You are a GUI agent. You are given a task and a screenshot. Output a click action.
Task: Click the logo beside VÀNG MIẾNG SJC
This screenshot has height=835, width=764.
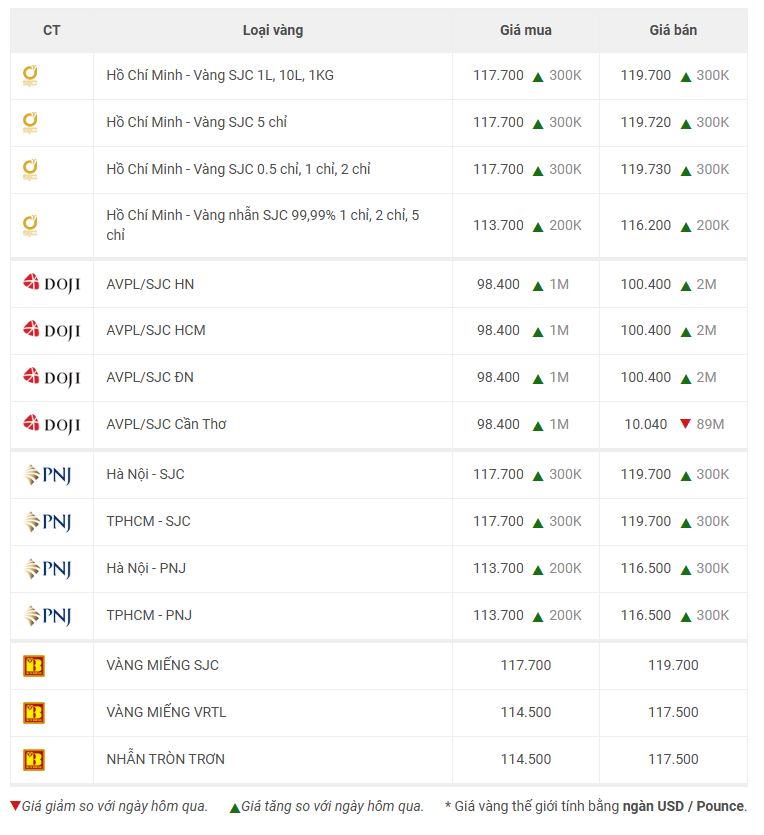(34, 666)
